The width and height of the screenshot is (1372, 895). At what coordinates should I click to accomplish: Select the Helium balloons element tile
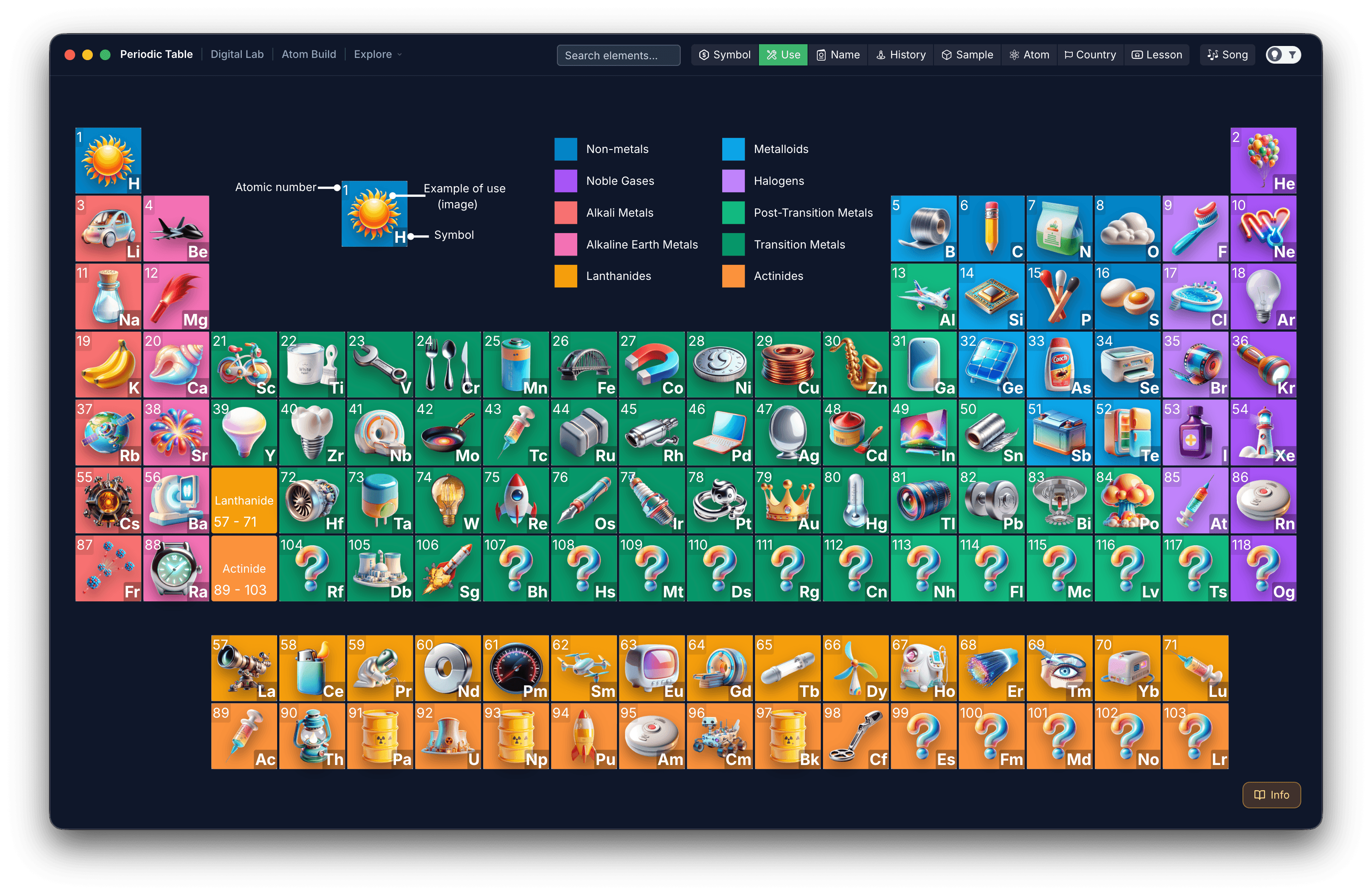click(1263, 161)
